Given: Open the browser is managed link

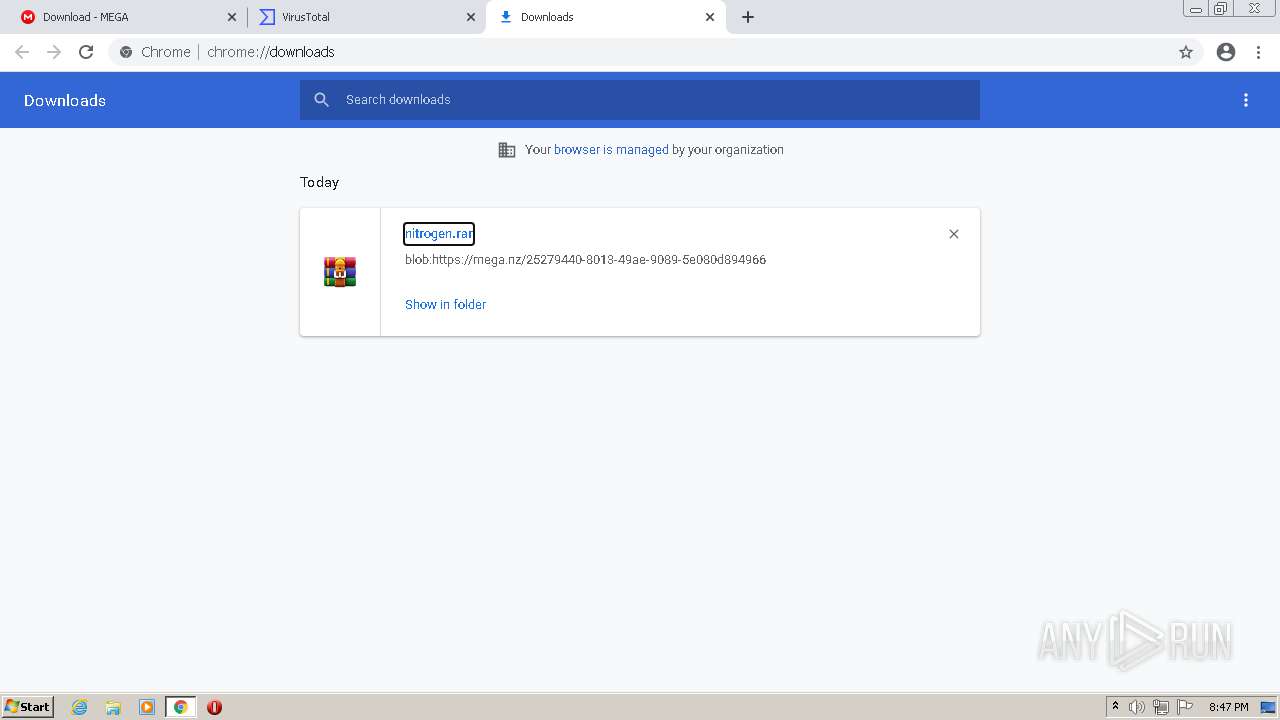Looking at the screenshot, I should [x=611, y=150].
